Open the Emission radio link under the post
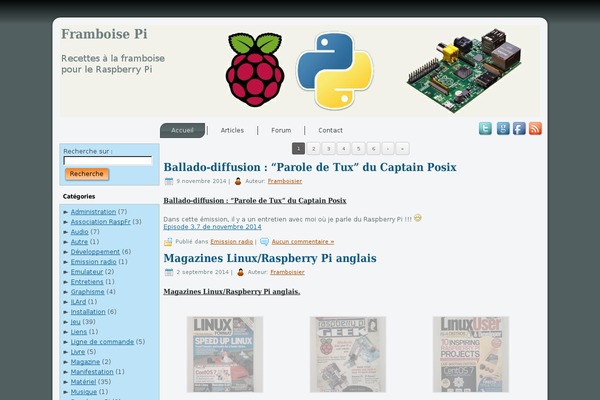Image resolution: width=600 pixels, height=400 pixels. point(232,242)
